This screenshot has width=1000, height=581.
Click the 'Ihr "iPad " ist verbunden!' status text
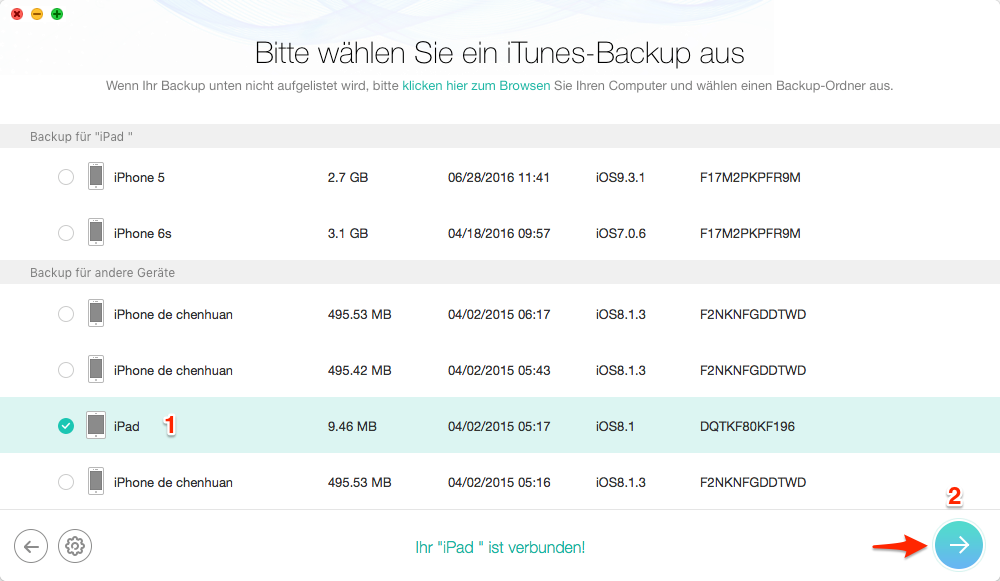[x=500, y=547]
